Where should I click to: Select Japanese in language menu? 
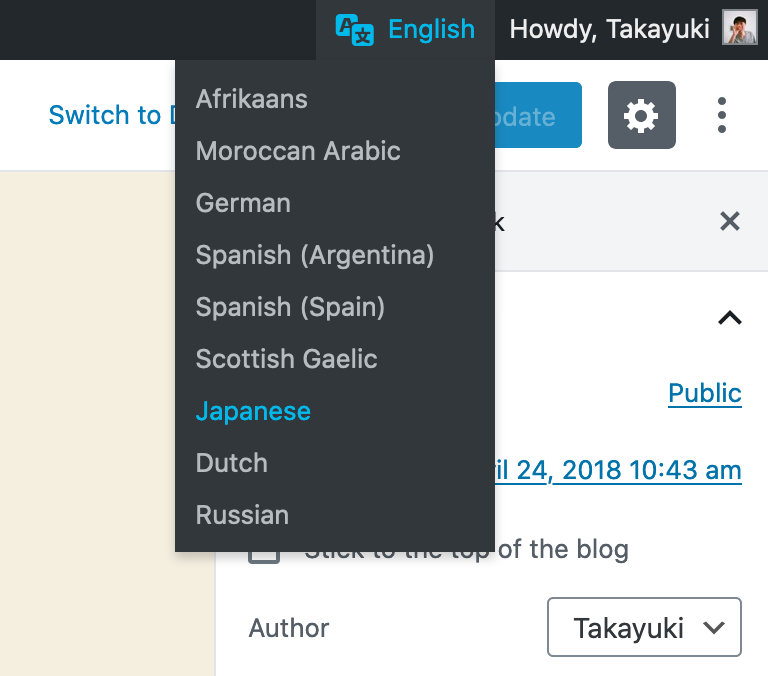pos(253,411)
